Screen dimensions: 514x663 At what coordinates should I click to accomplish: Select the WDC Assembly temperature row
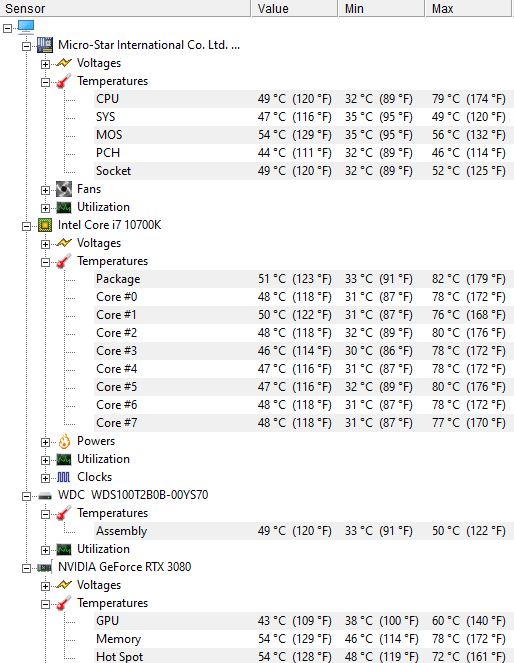tap(302, 531)
